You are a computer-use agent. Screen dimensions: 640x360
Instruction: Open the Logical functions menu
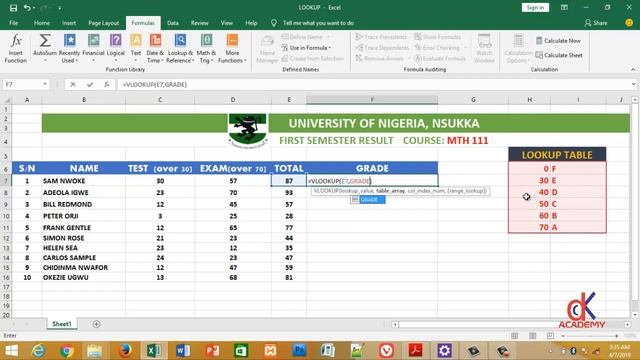[x=116, y=49]
